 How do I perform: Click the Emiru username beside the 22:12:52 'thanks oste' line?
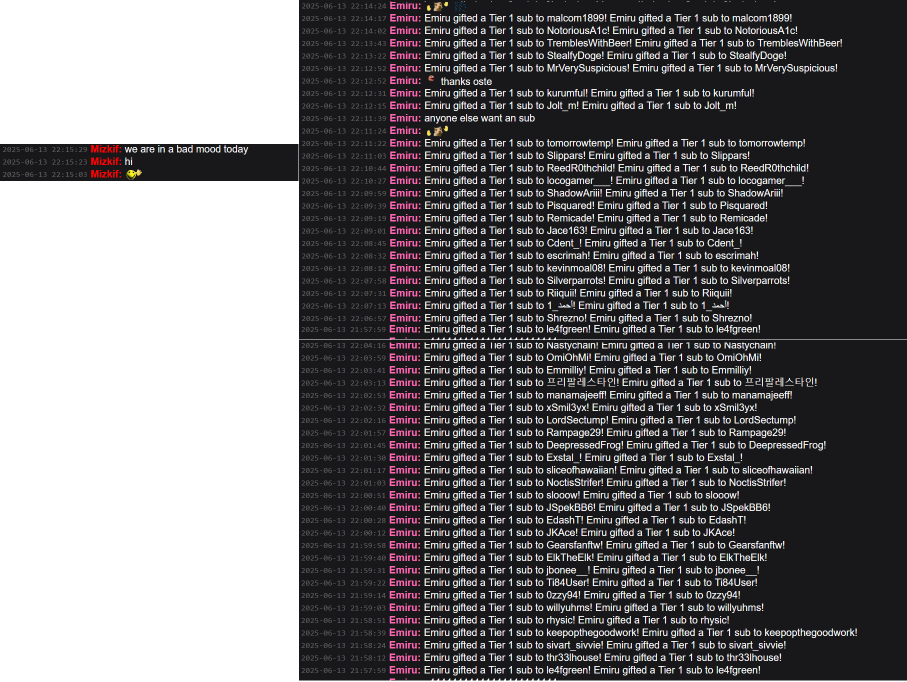(x=405, y=81)
